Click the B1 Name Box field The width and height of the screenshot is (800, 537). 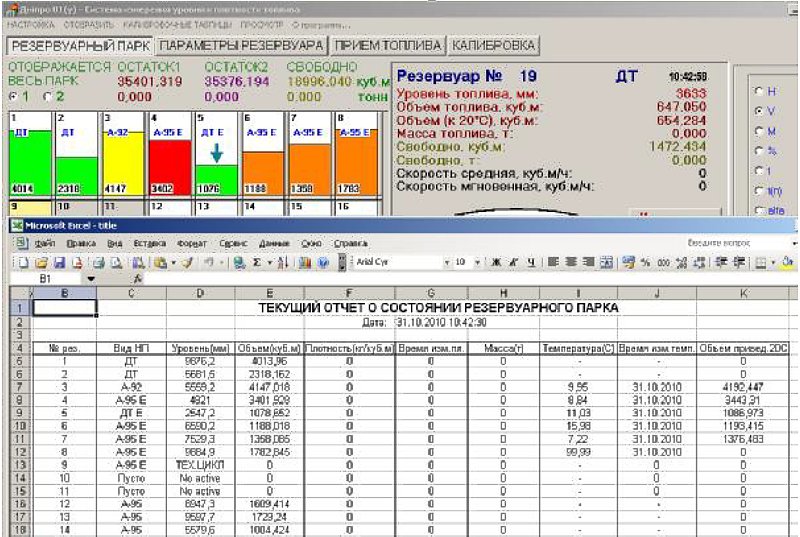click(x=46, y=279)
